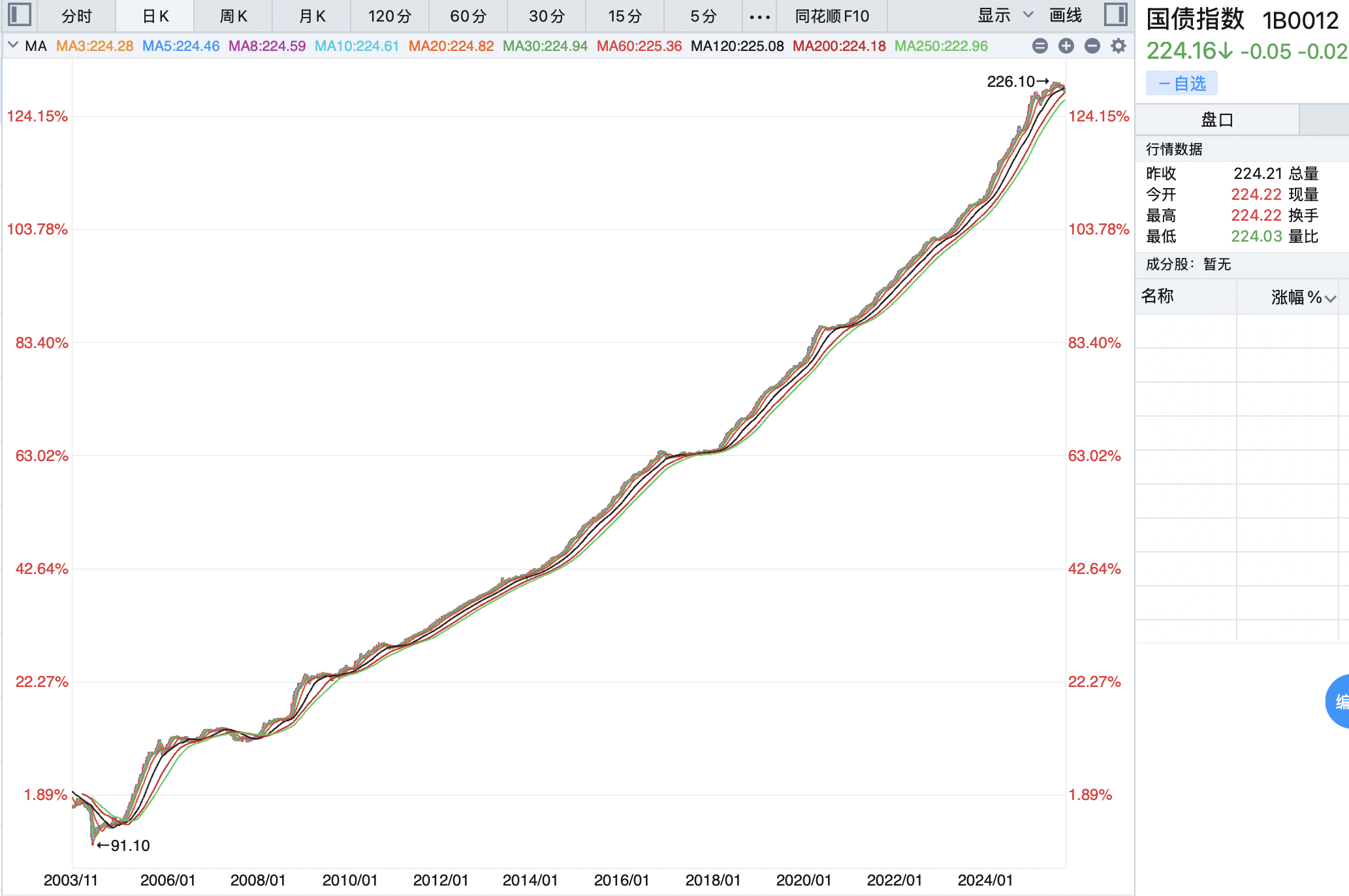Viewport: 1349px width, 896px height.
Task: Toggle the right sidebar panel icon
Action: pos(1115,14)
